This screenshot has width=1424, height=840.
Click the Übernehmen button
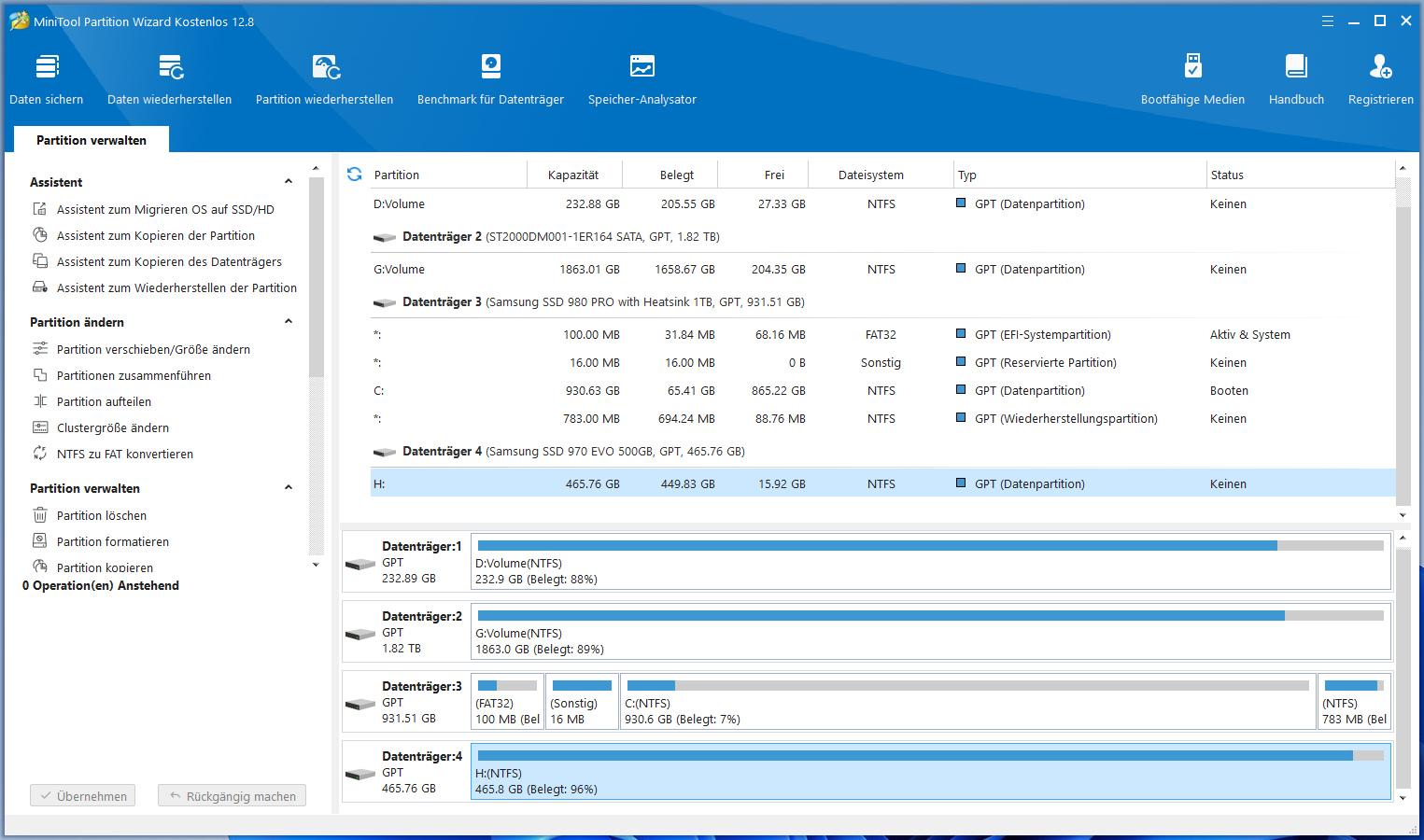pos(83,796)
